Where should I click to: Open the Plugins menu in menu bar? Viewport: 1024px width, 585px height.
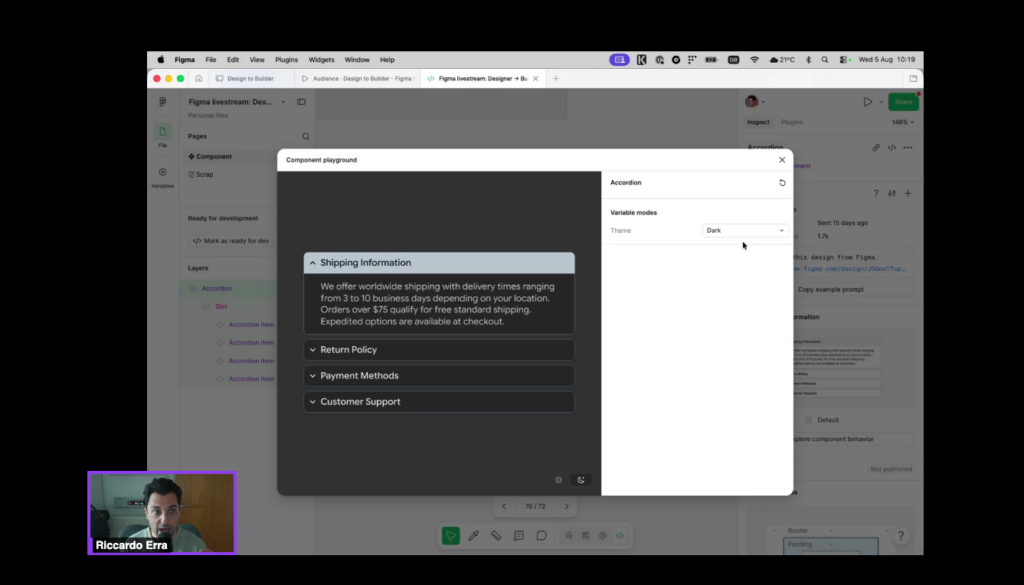tap(286, 59)
